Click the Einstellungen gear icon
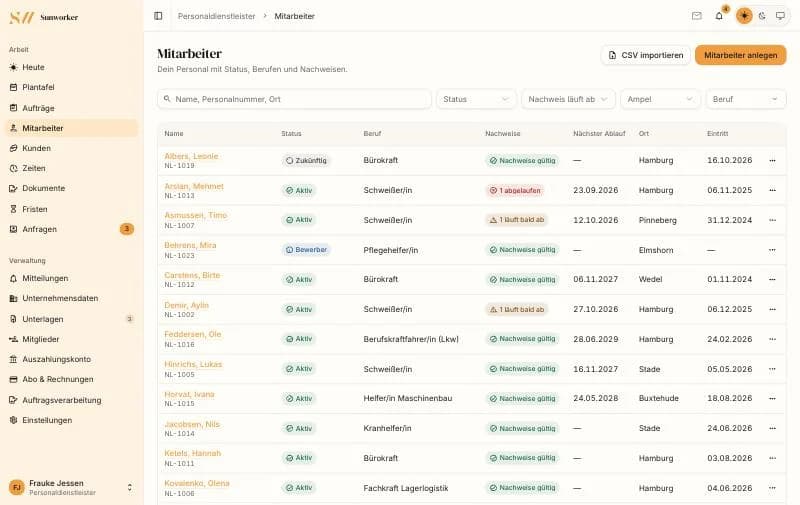Screen dimensions: 800x505 click(x=13, y=420)
